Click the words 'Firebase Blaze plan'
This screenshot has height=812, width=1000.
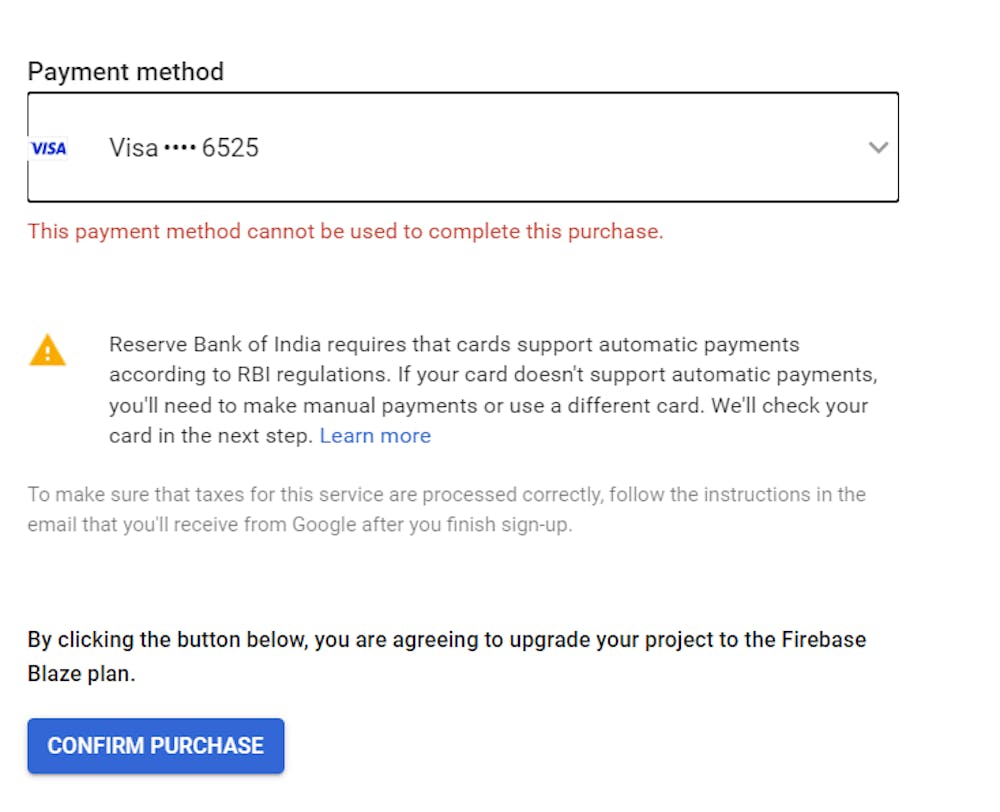tap(806, 640)
